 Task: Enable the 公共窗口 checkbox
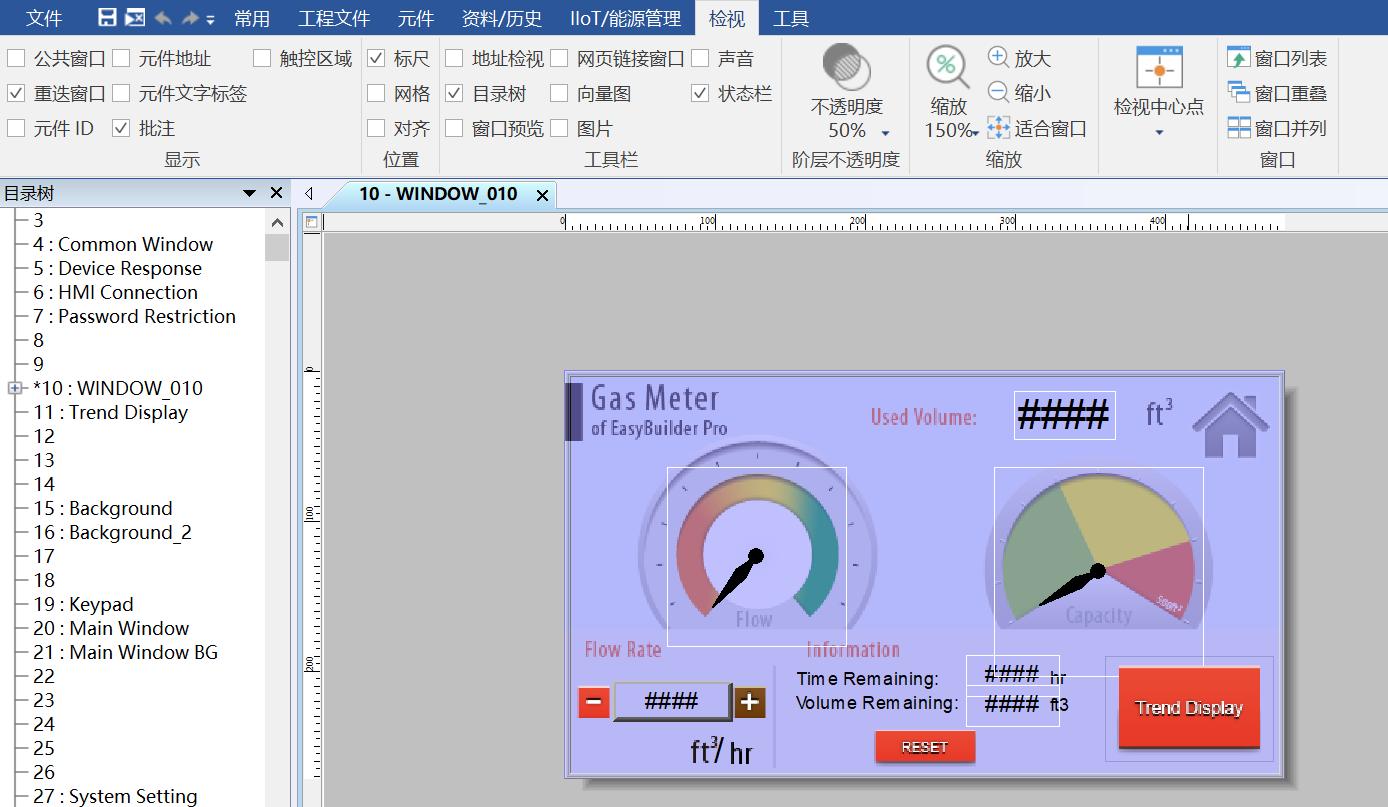[16, 58]
